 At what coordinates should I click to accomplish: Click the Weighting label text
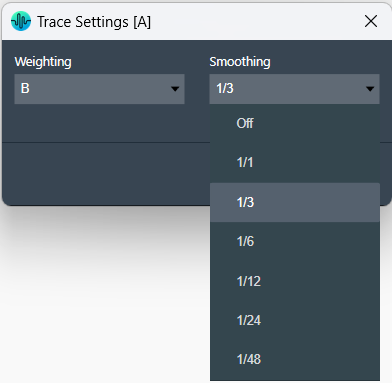[43, 62]
